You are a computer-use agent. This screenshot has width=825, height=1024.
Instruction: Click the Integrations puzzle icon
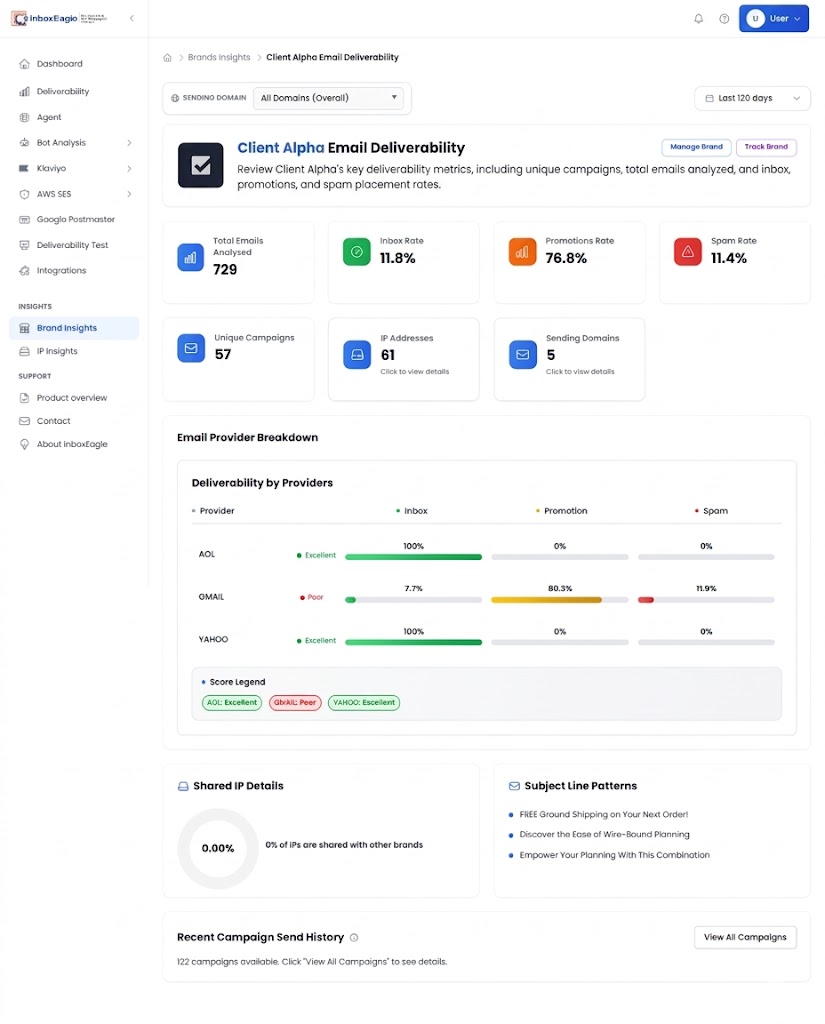click(x=24, y=270)
